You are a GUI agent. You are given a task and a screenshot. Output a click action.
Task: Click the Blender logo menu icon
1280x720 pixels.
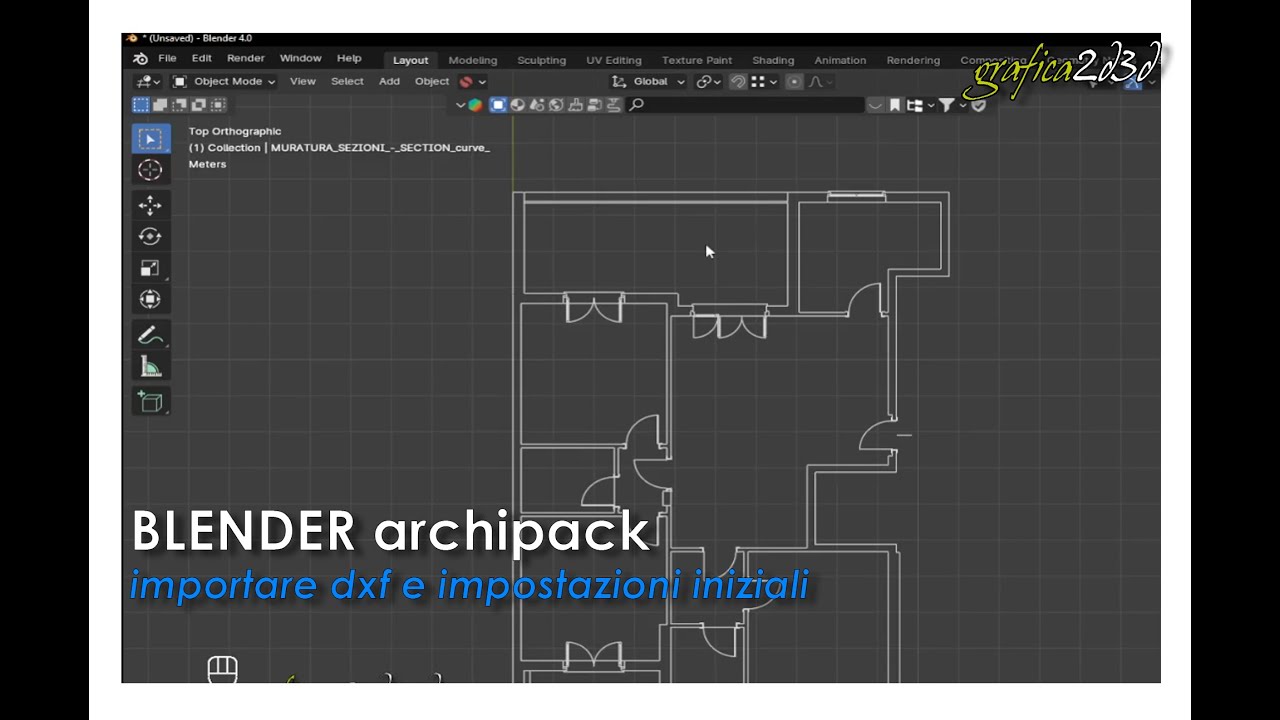(140, 59)
